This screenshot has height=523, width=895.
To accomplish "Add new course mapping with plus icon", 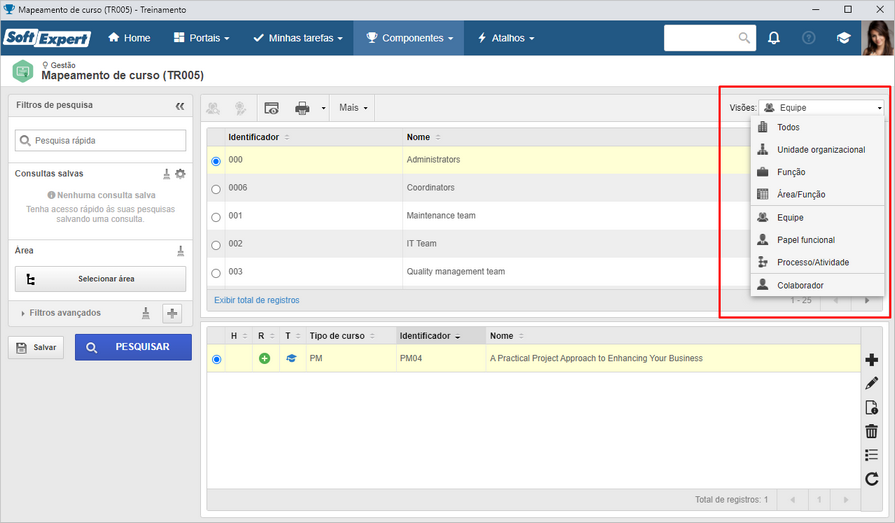I will click(x=871, y=360).
